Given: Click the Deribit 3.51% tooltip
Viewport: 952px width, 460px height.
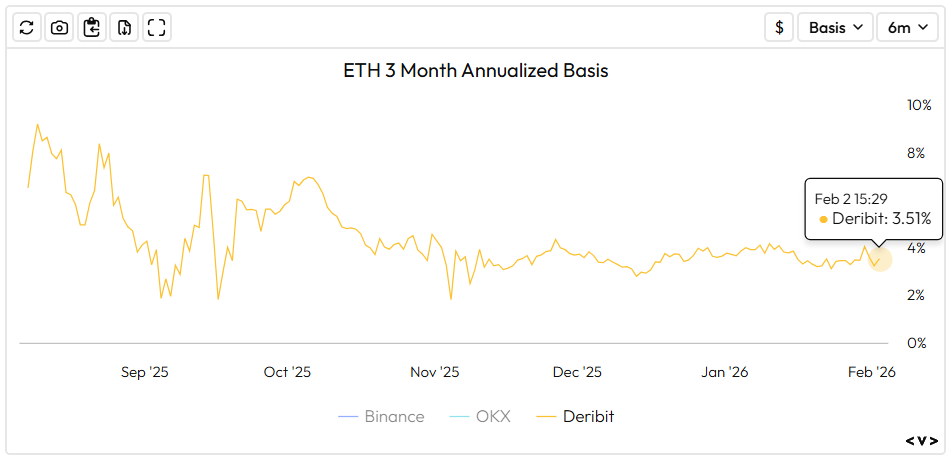Looking at the screenshot, I should (874, 209).
